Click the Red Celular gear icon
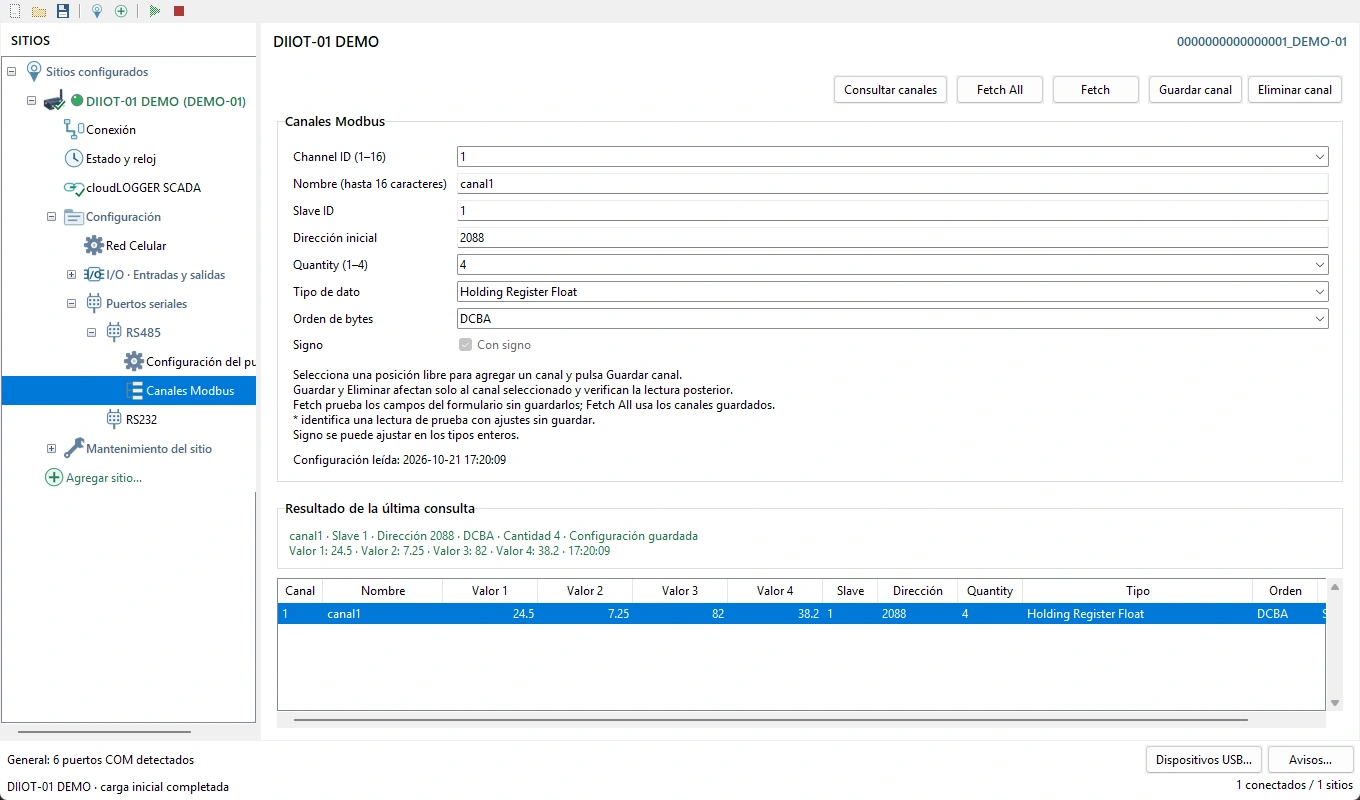1360x800 pixels. tap(94, 245)
